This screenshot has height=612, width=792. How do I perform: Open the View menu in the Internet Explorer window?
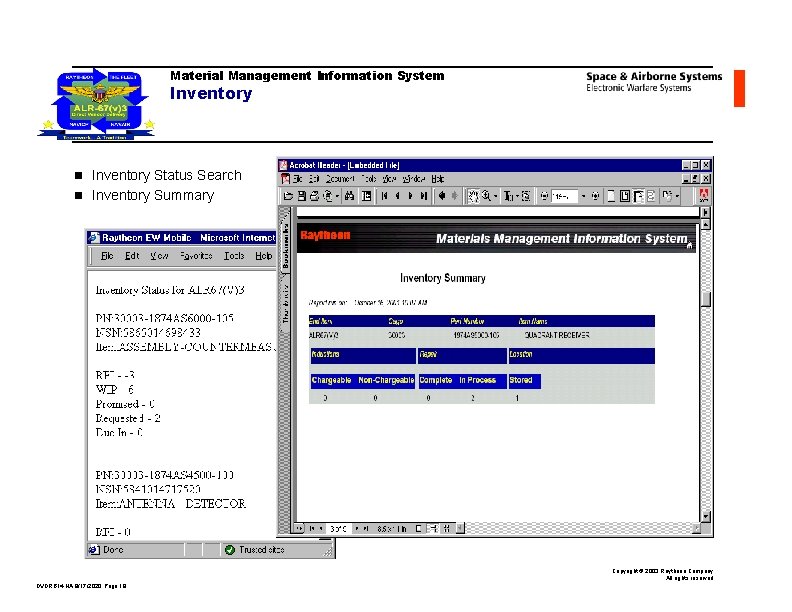[159, 256]
